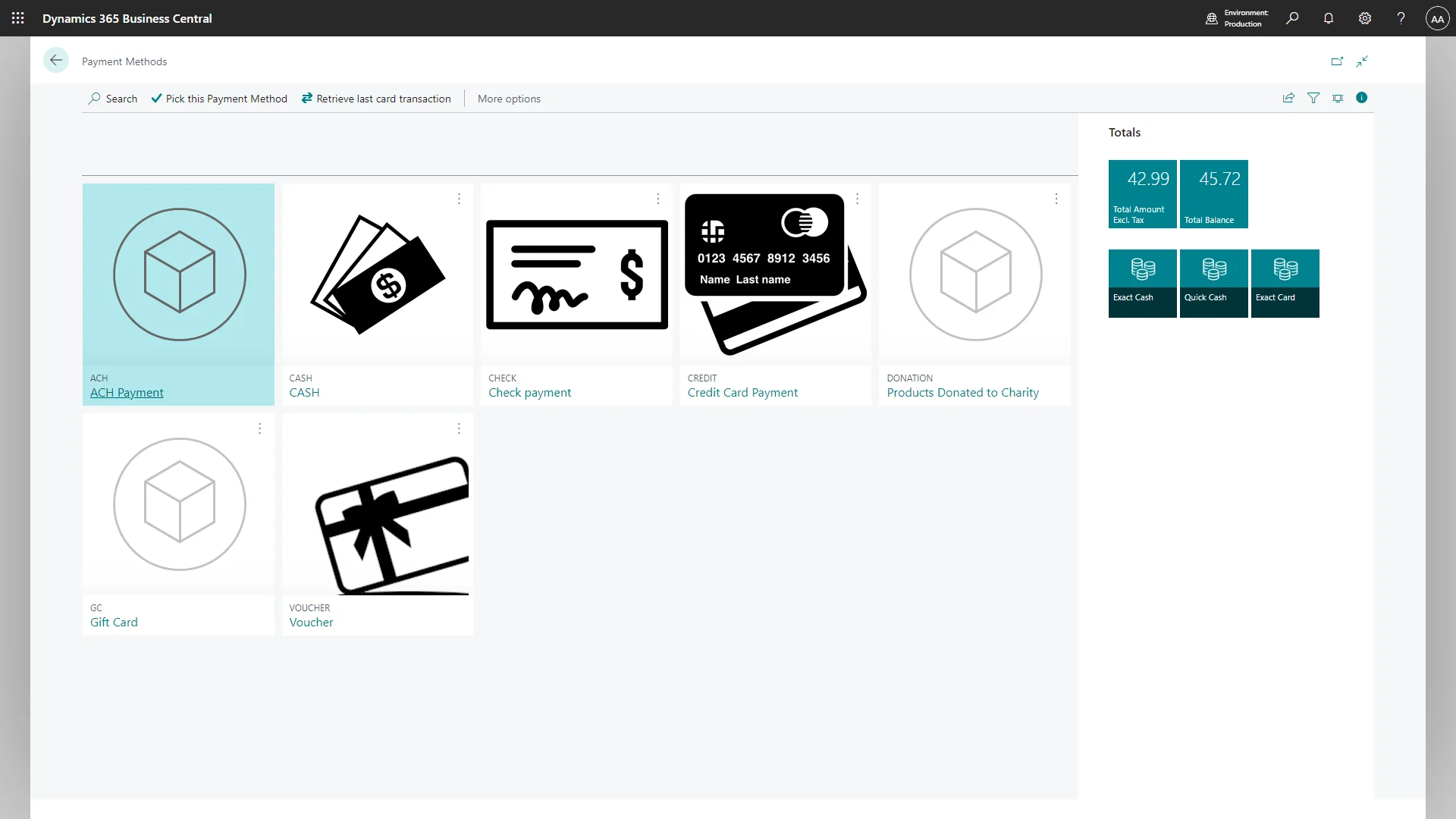Click the share icon in action bar
This screenshot has width=1456, height=819.
pyautogui.click(x=1288, y=98)
